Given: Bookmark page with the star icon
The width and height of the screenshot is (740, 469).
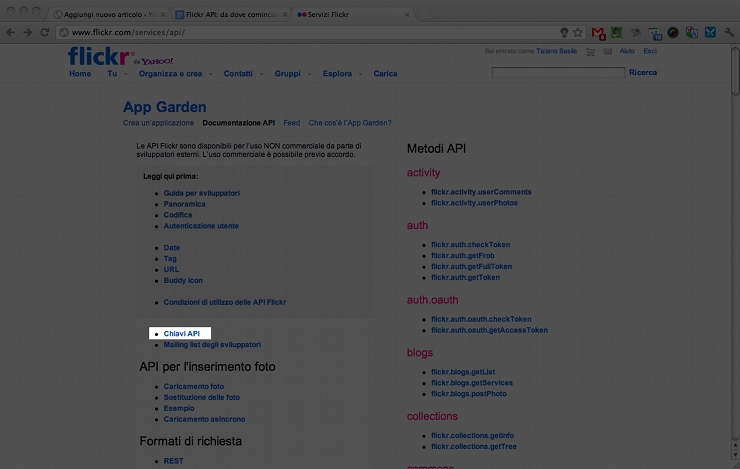Looking at the screenshot, I should pyautogui.click(x=578, y=32).
